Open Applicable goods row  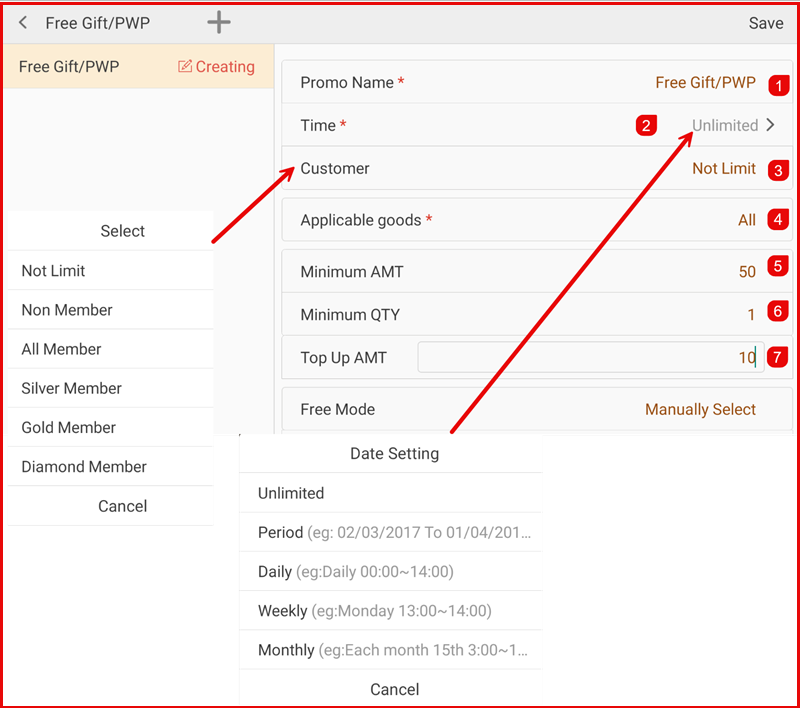(x=536, y=220)
